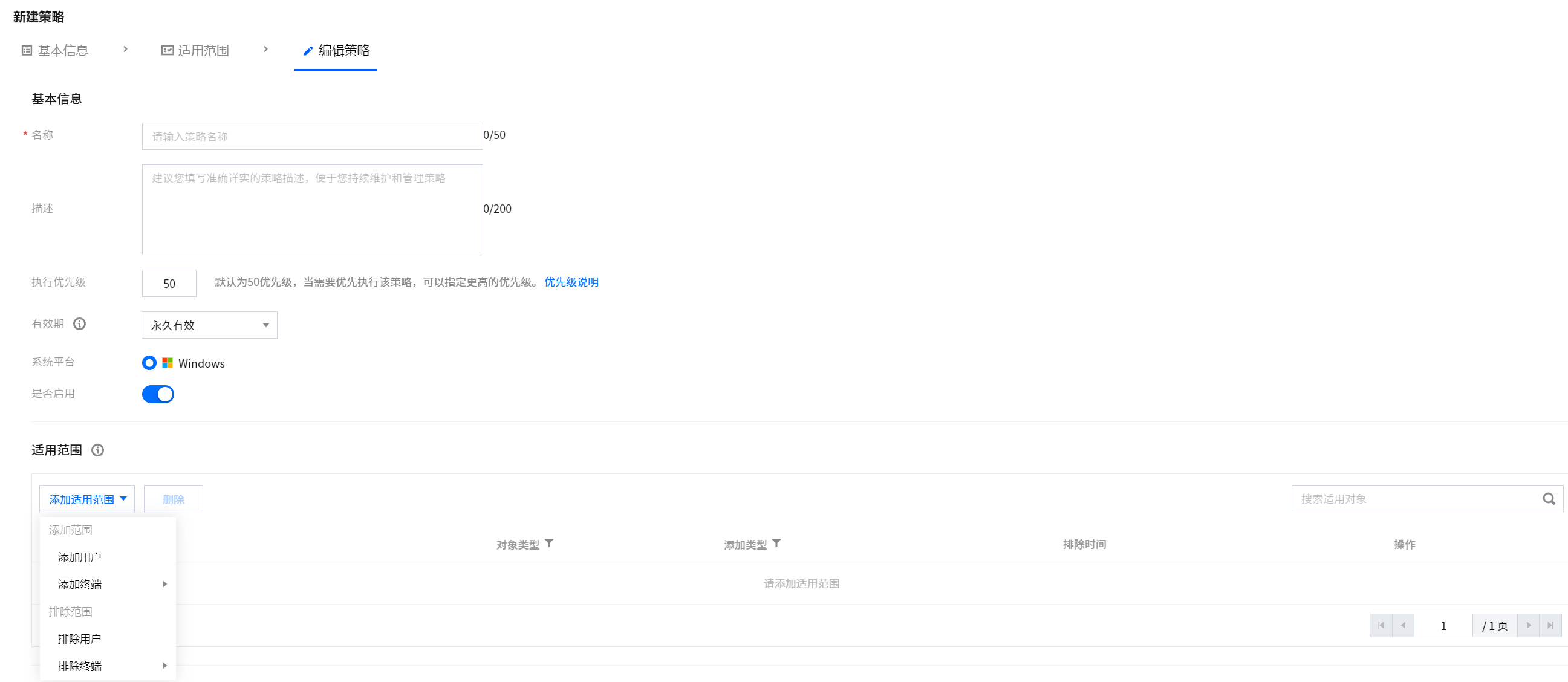This screenshot has height=682, width=1568.
Task: Click the info icon next to 有效期
Action: (80, 324)
